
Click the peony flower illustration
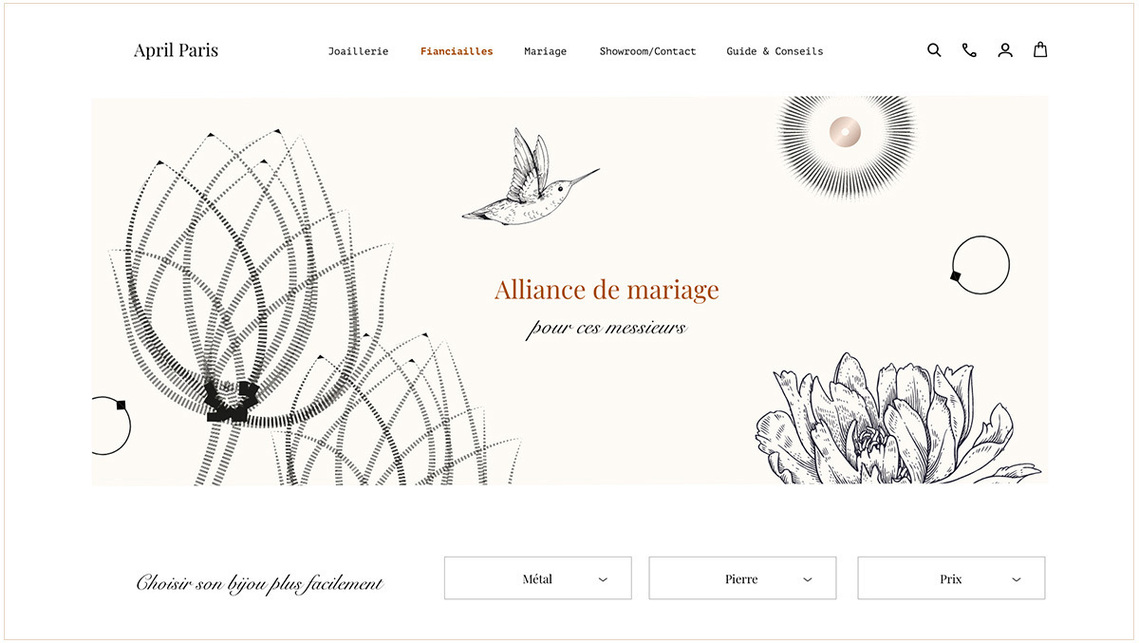coord(897,420)
